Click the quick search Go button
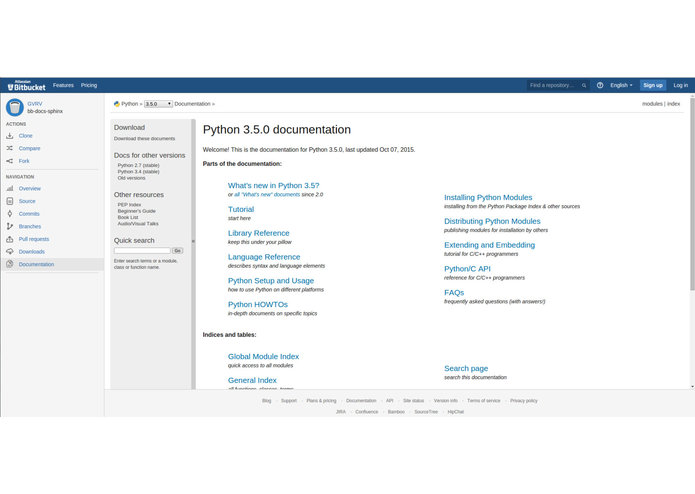Viewport: 695px width, 494px height. coord(177,251)
